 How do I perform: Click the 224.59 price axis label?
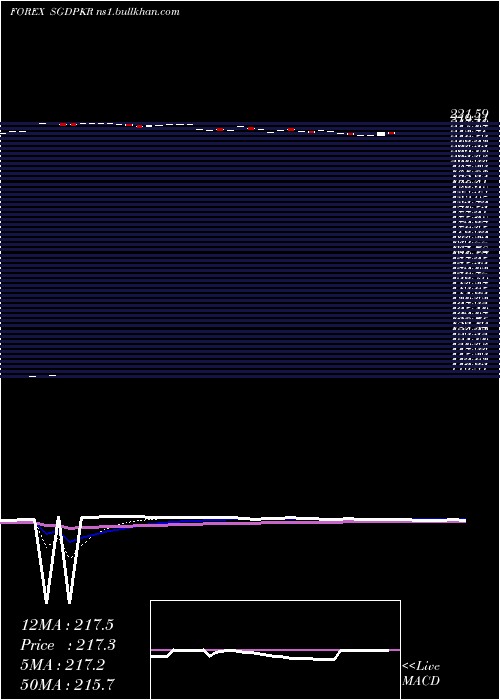pyautogui.click(x=470, y=115)
